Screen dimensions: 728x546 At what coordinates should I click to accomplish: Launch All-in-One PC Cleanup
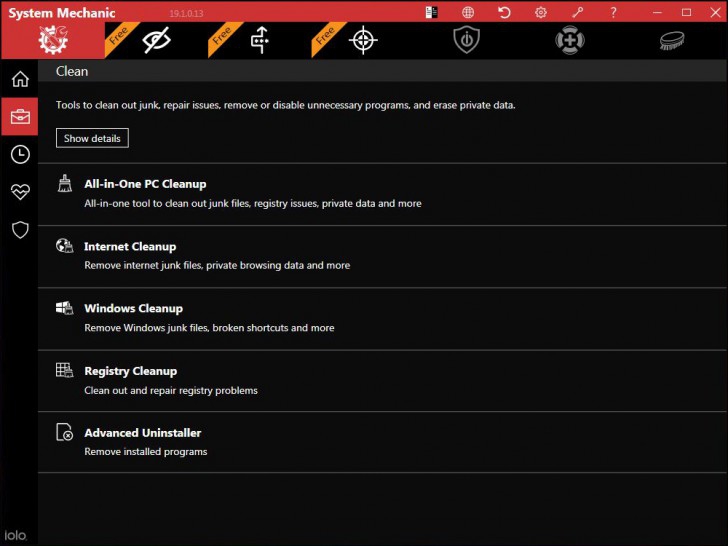(382, 194)
